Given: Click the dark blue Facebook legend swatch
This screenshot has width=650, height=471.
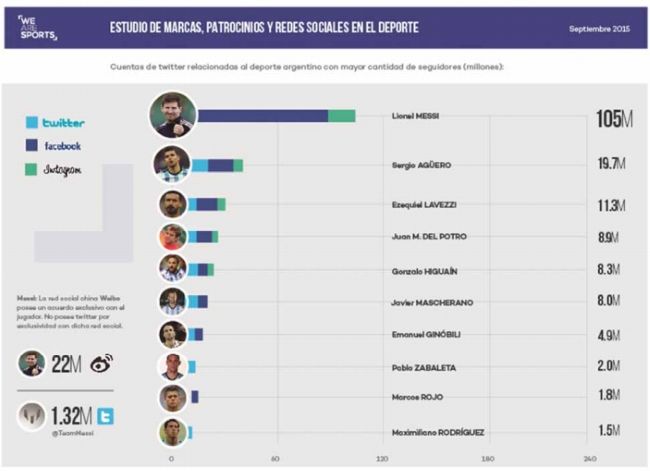Looking at the screenshot, I should coord(31,146).
